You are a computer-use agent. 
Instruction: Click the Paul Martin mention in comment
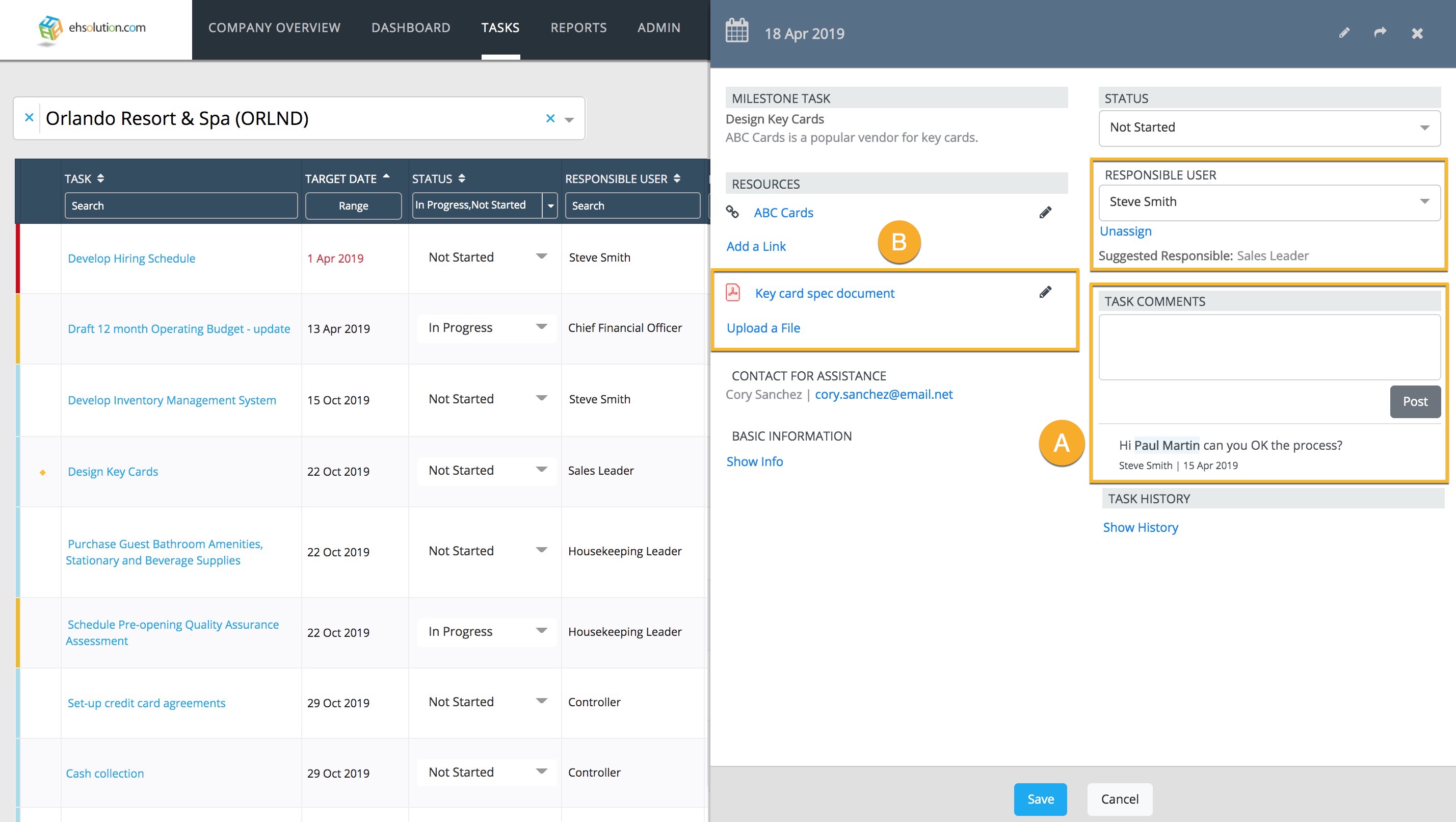point(1166,445)
